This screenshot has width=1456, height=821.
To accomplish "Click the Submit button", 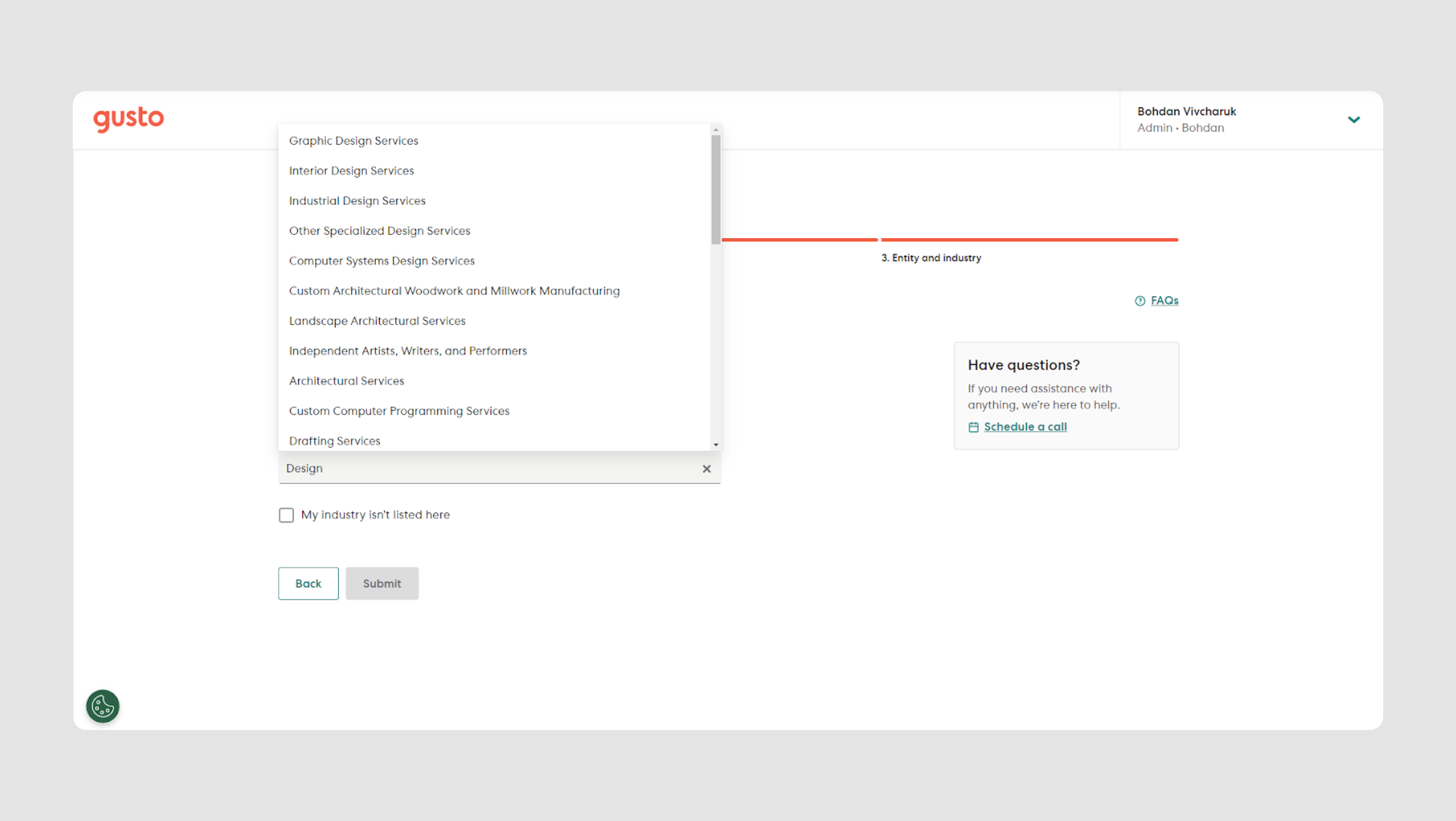I will [382, 583].
